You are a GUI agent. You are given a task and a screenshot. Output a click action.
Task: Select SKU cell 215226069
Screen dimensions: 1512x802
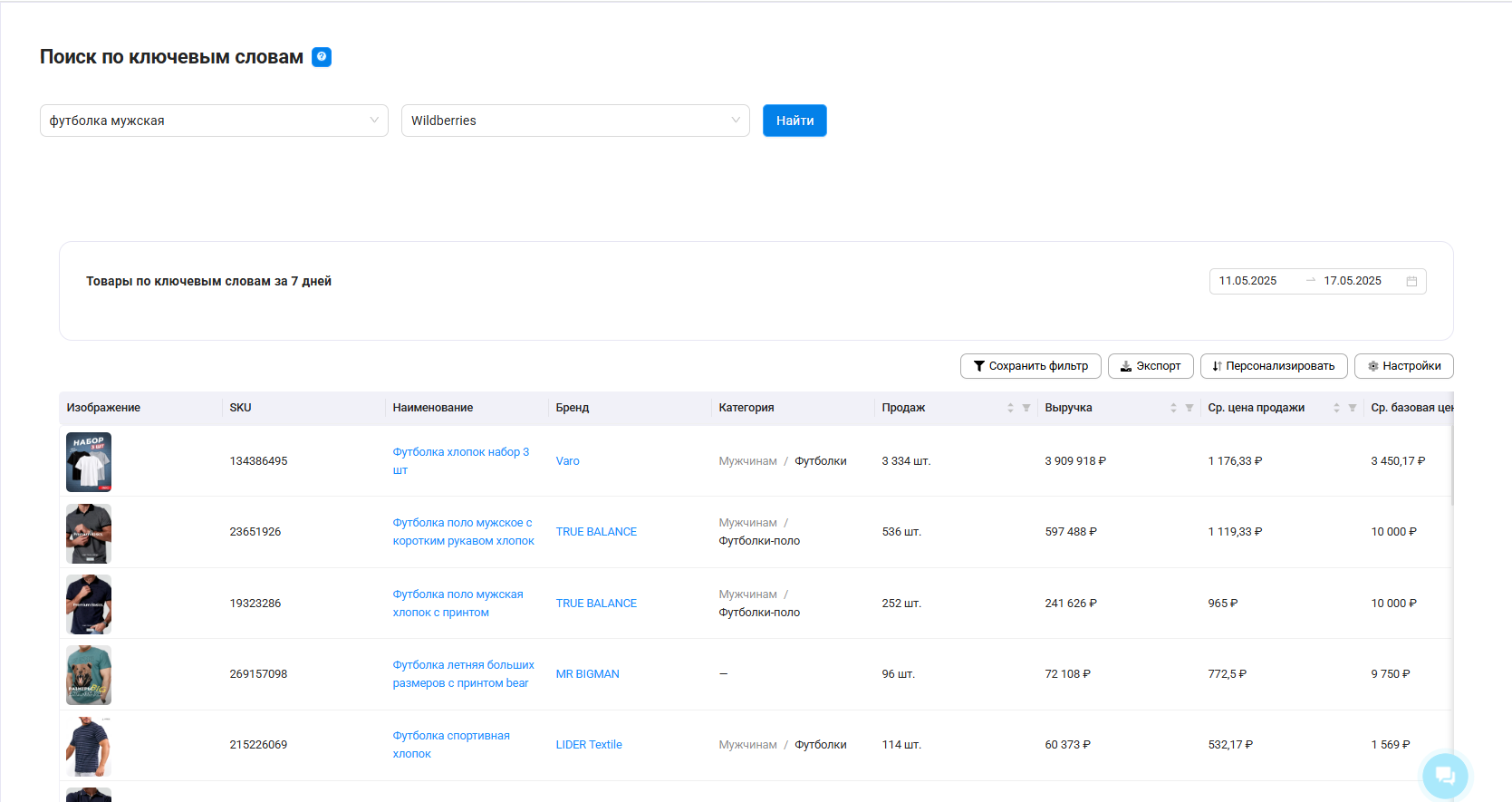[x=258, y=745]
